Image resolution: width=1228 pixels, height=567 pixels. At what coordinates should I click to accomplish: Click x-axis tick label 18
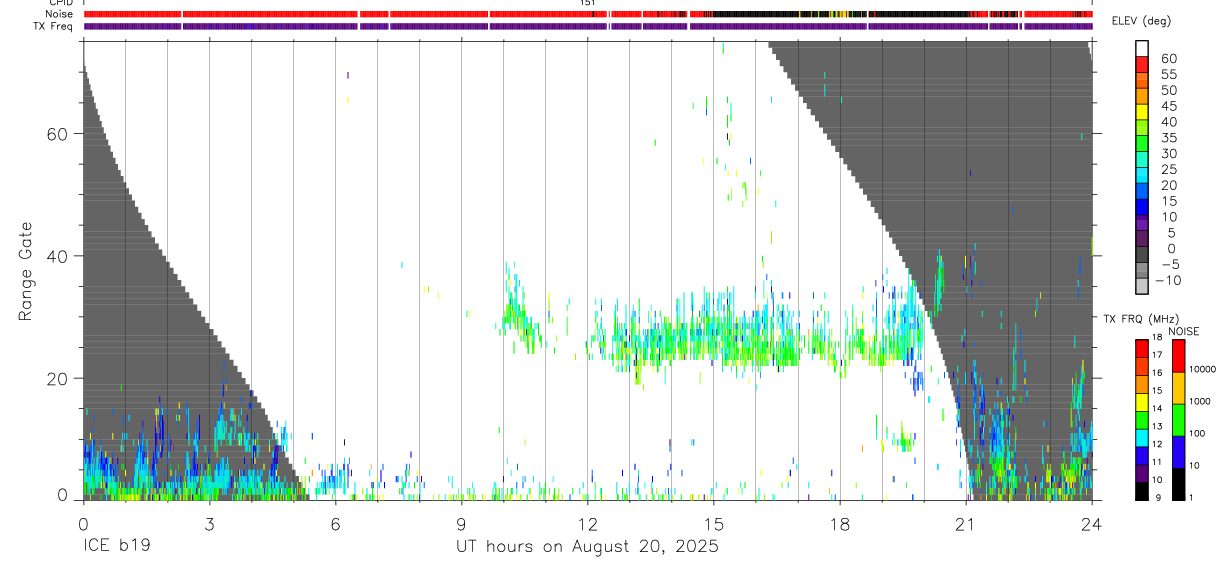[839, 523]
